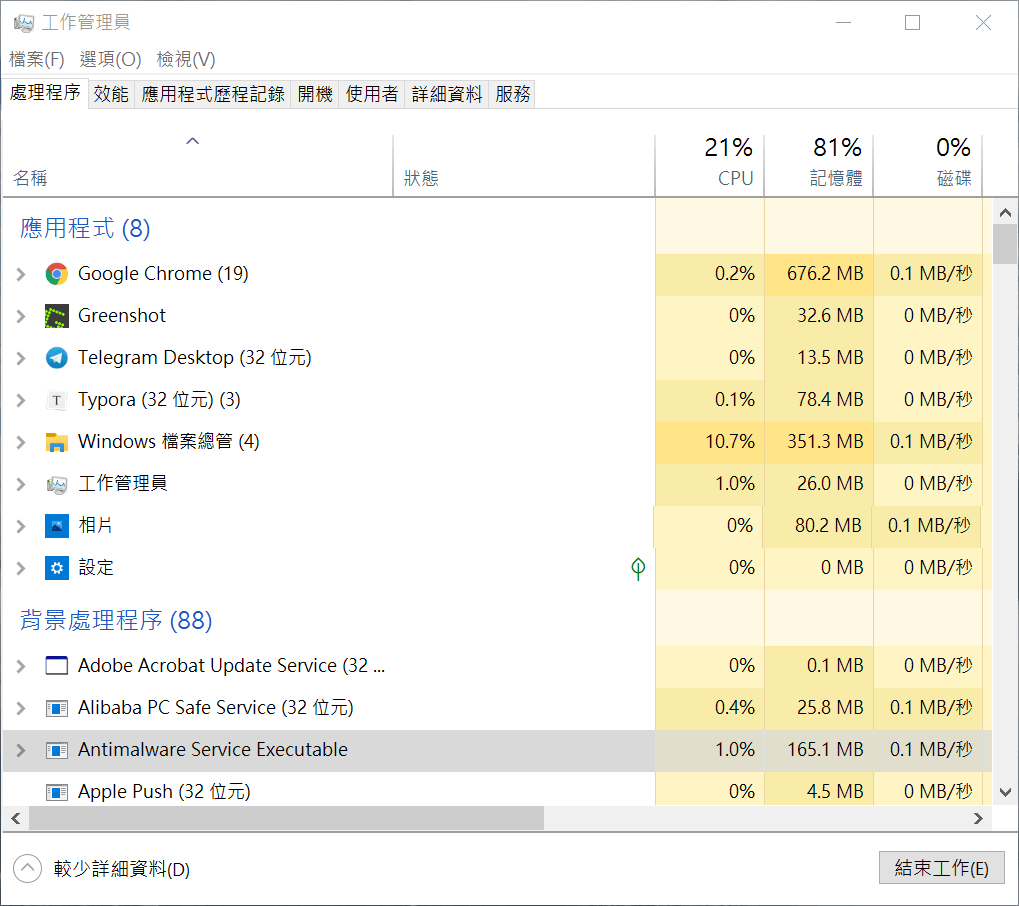Expand the Windows 檔案總管 (4) group

(x=21, y=443)
